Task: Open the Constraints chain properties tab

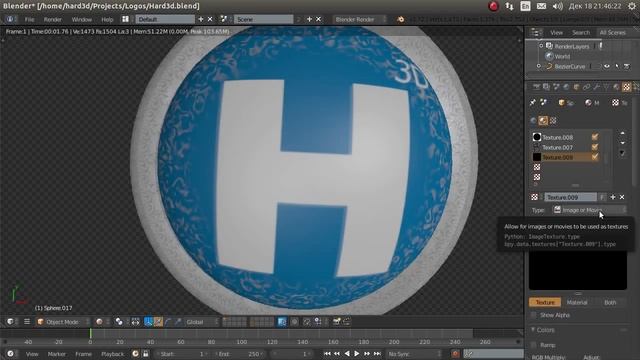Action: click(x=586, y=87)
